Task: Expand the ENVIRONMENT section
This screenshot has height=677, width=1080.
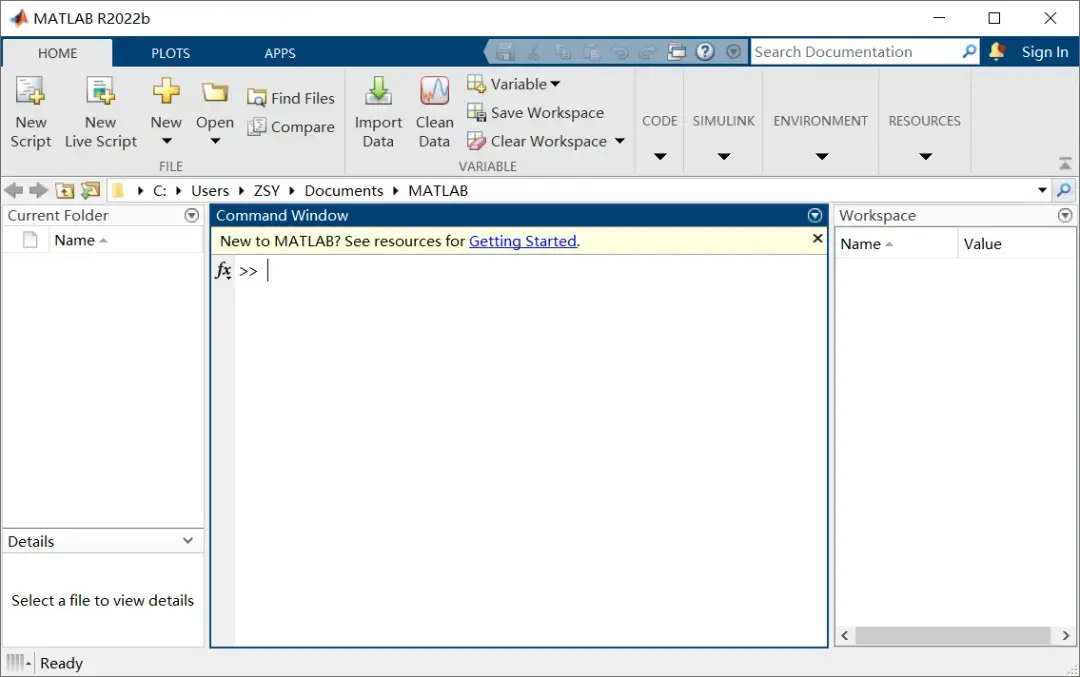Action: (x=821, y=156)
